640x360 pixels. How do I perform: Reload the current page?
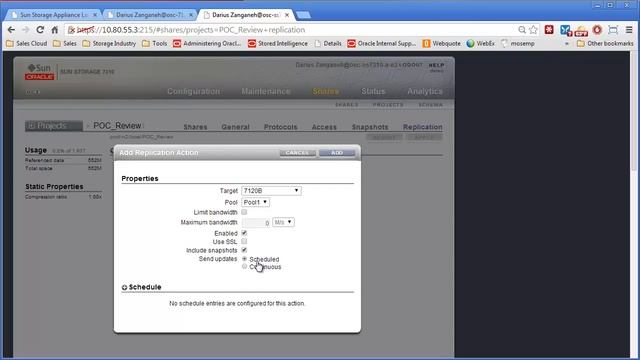pos(40,30)
